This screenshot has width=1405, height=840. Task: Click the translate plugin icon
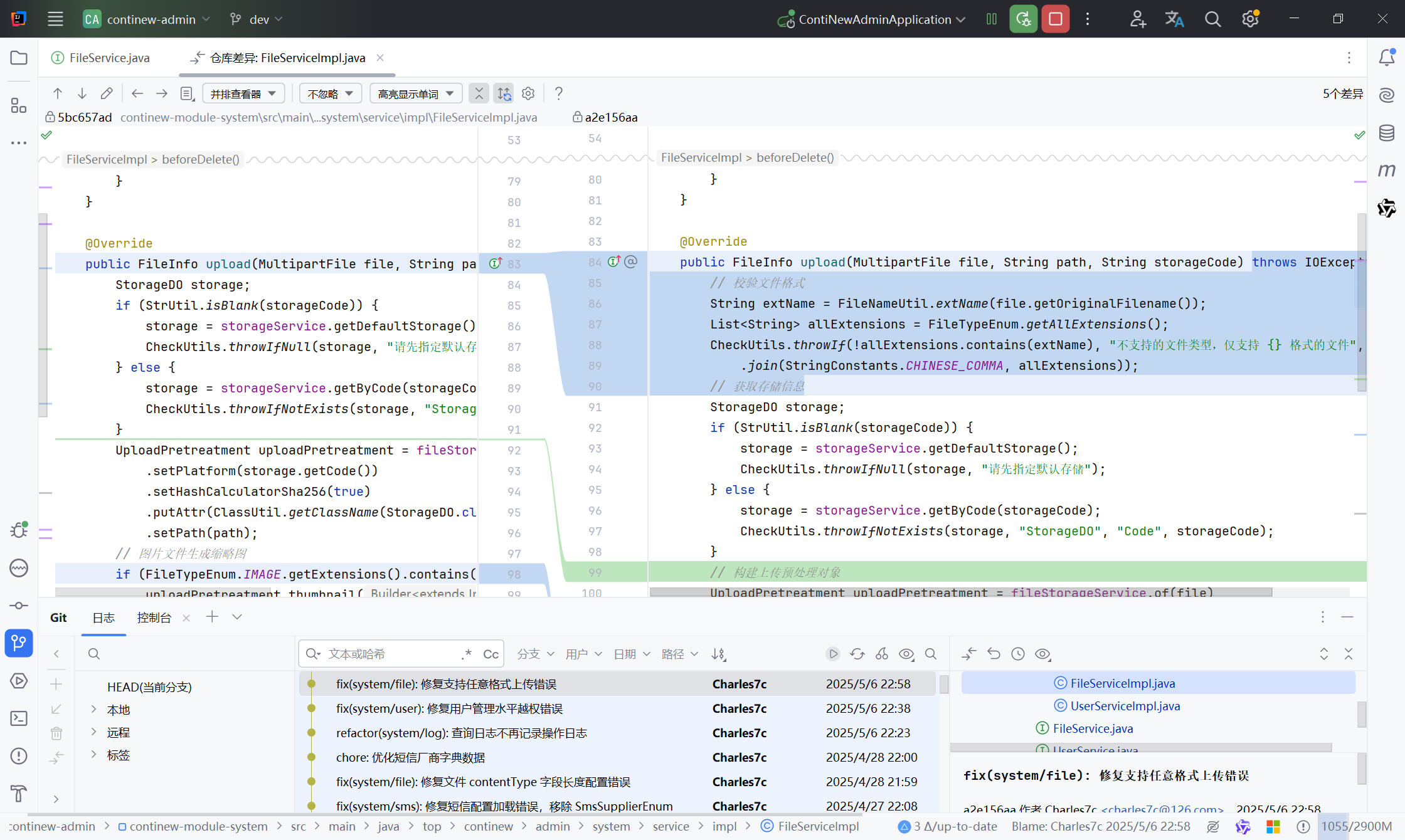(1175, 19)
